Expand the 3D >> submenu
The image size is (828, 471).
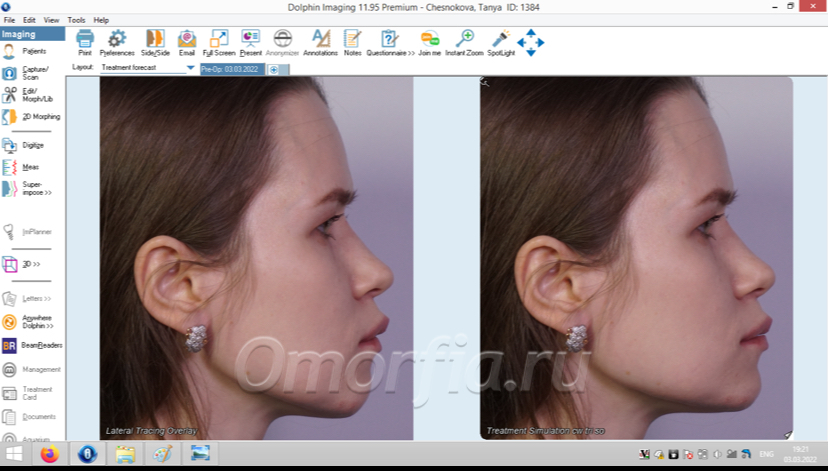tap(32, 264)
